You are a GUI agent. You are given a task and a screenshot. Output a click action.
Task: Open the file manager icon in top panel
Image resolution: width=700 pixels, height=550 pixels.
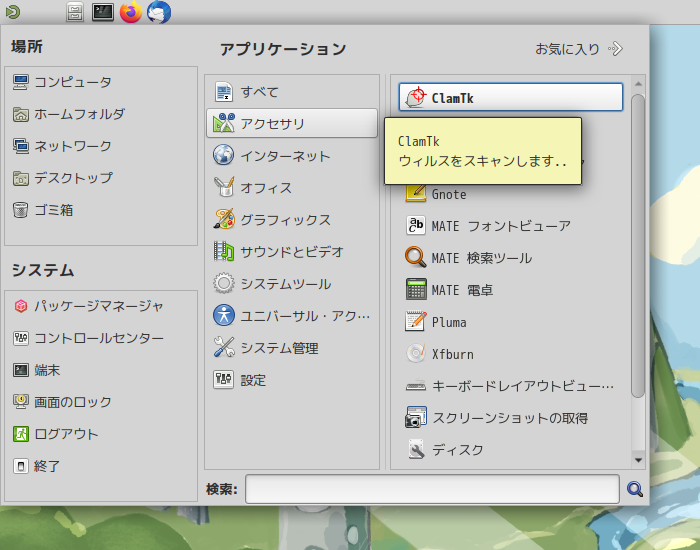[x=75, y=12]
